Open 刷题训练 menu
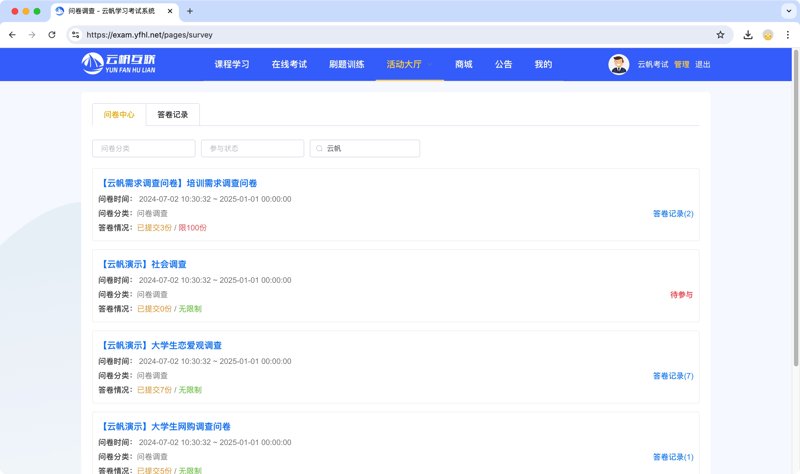 point(346,64)
